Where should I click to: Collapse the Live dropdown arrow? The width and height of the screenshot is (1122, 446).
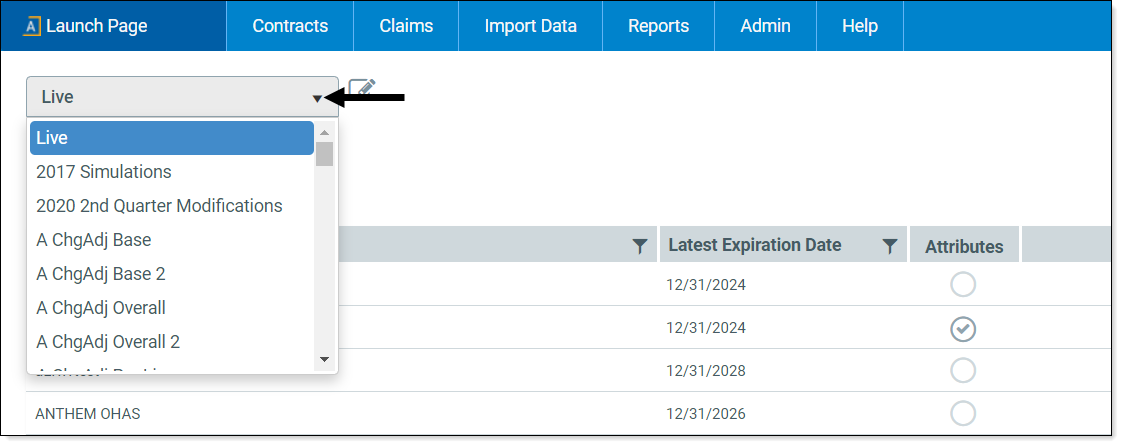tap(317, 98)
